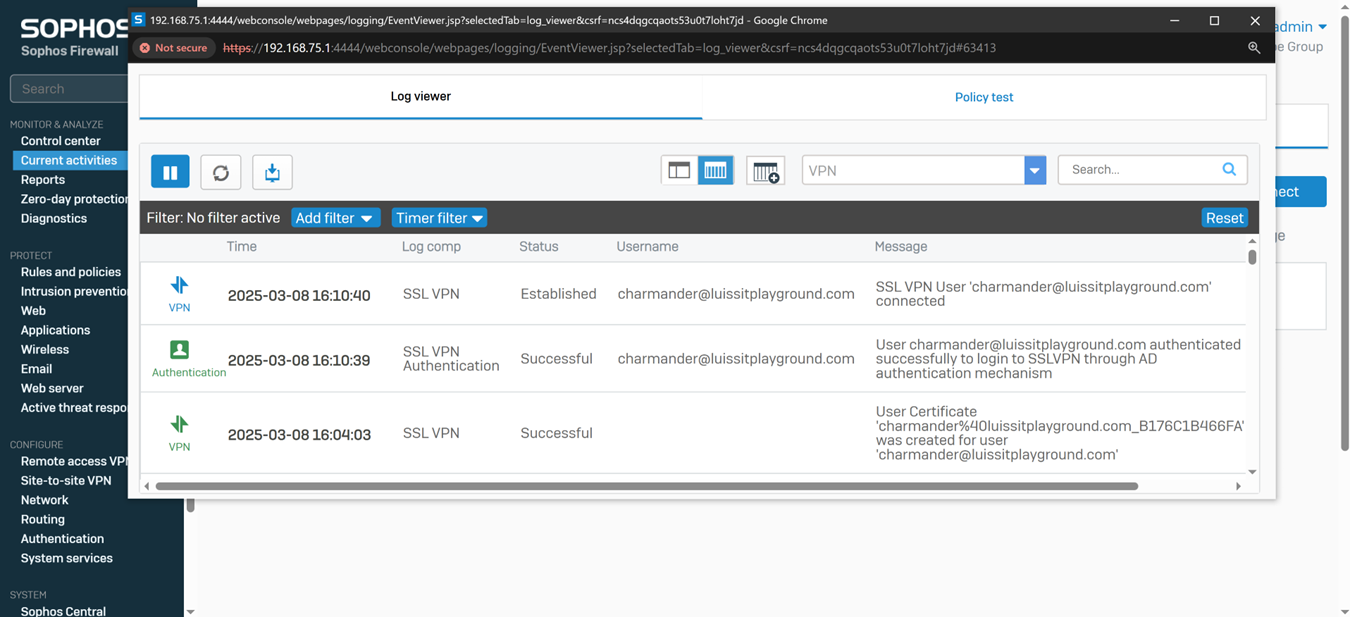This screenshot has height=617, width=1350.
Task: Open the VPN log module dropdown
Action: 1035,170
